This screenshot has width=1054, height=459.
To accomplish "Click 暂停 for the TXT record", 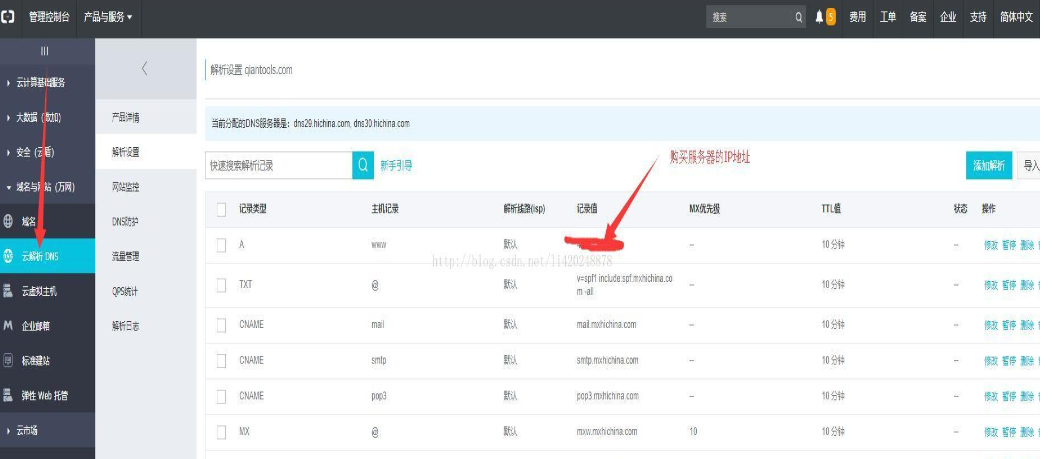I will click(x=1009, y=285).
